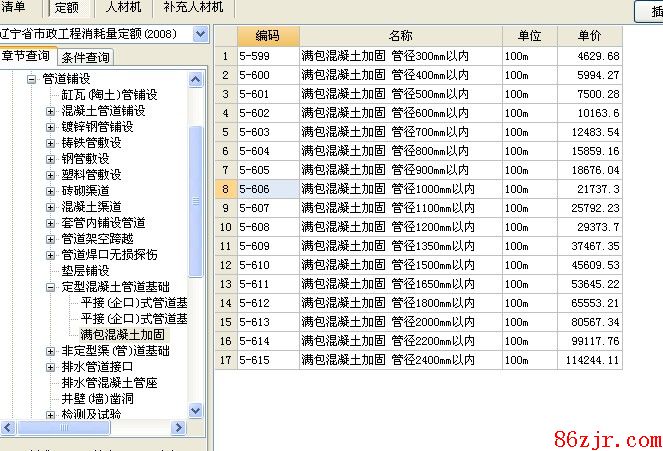The height and width of the screenshot is (451, 663).
Task: Click the 管径2400mm以内 name cell
Action: [386, 361]
